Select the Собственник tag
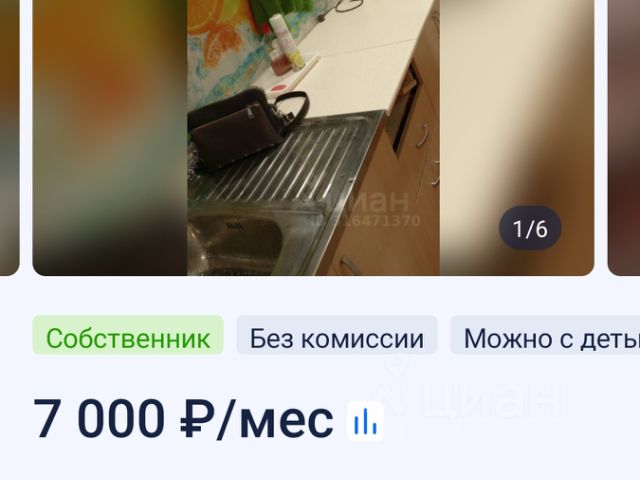640x480 pixels. [x=128, y=335]
